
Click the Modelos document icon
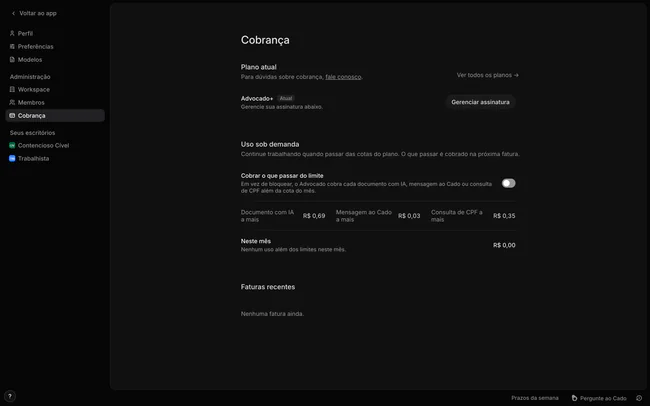click(12, 60)
